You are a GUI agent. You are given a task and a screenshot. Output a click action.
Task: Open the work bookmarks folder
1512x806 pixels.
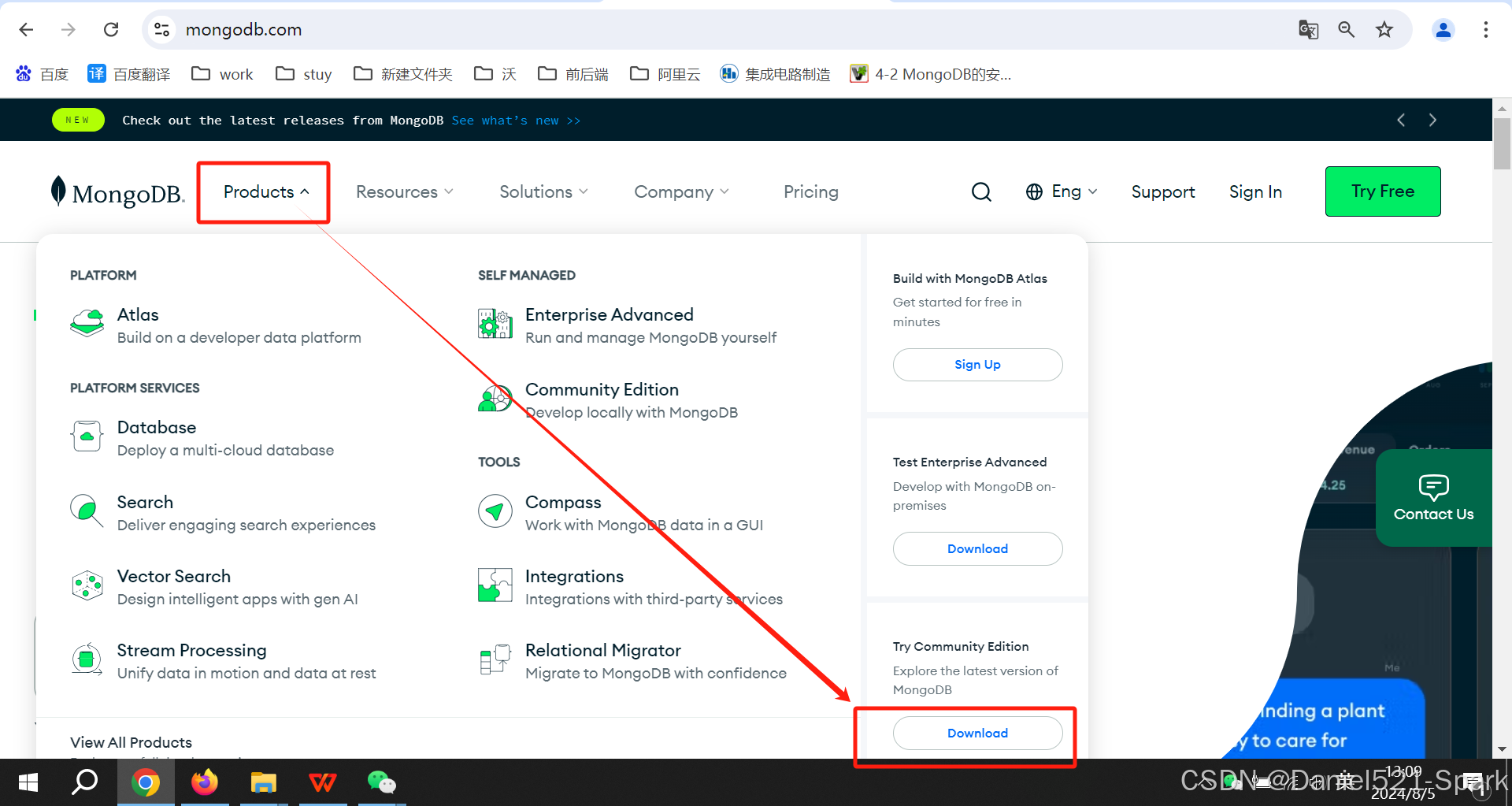223,74
